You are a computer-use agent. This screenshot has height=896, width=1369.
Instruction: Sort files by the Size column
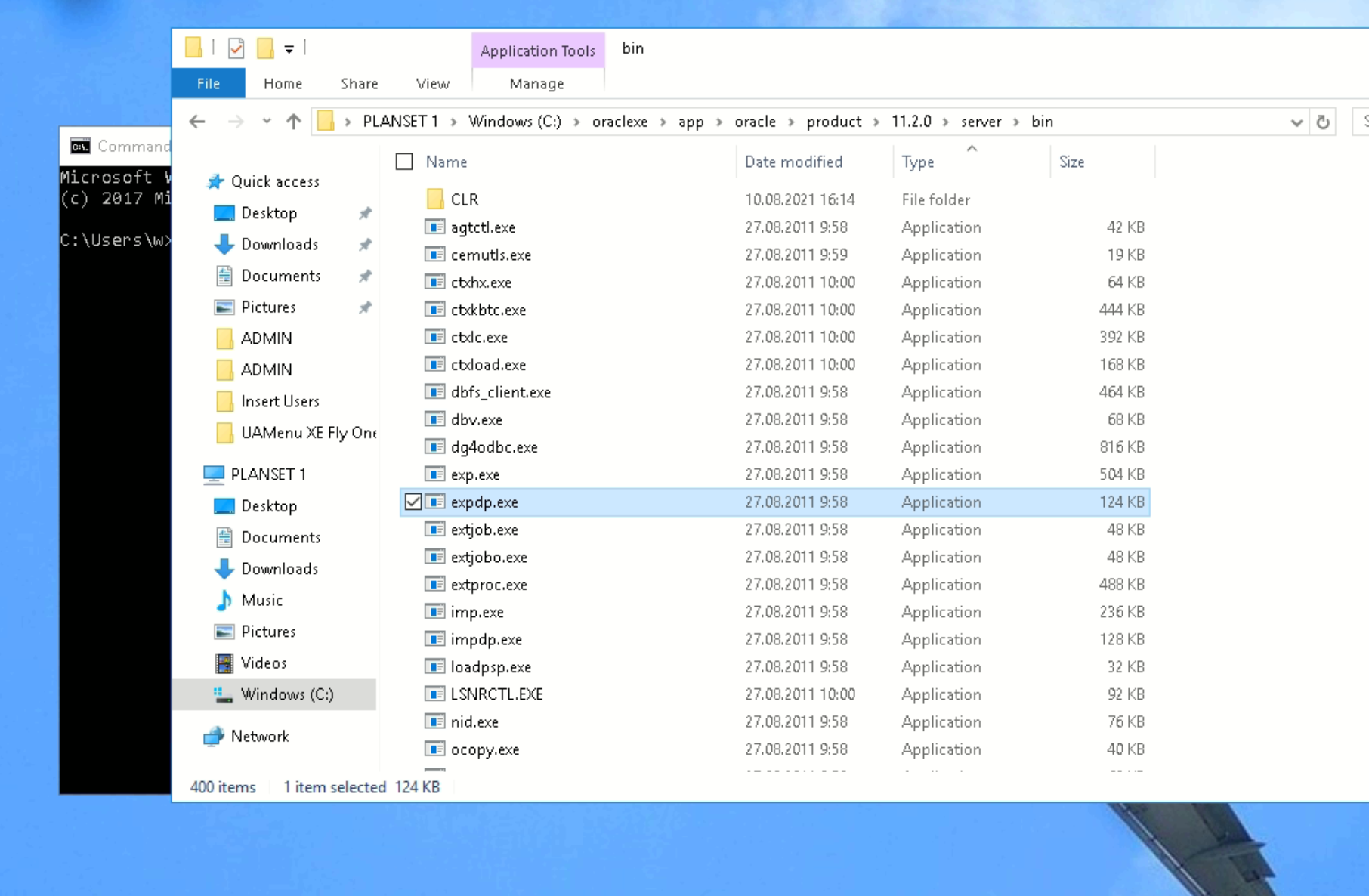1072,162
